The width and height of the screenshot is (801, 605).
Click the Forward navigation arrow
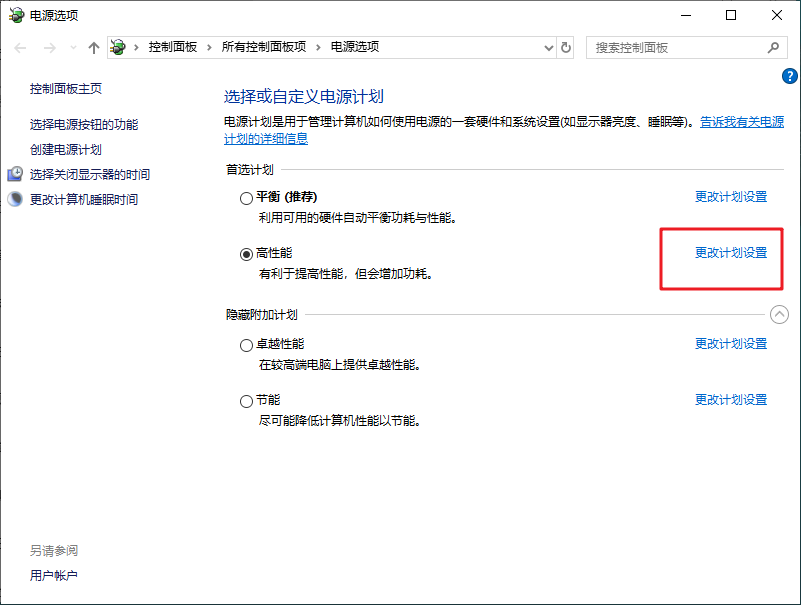coord(50,48)
